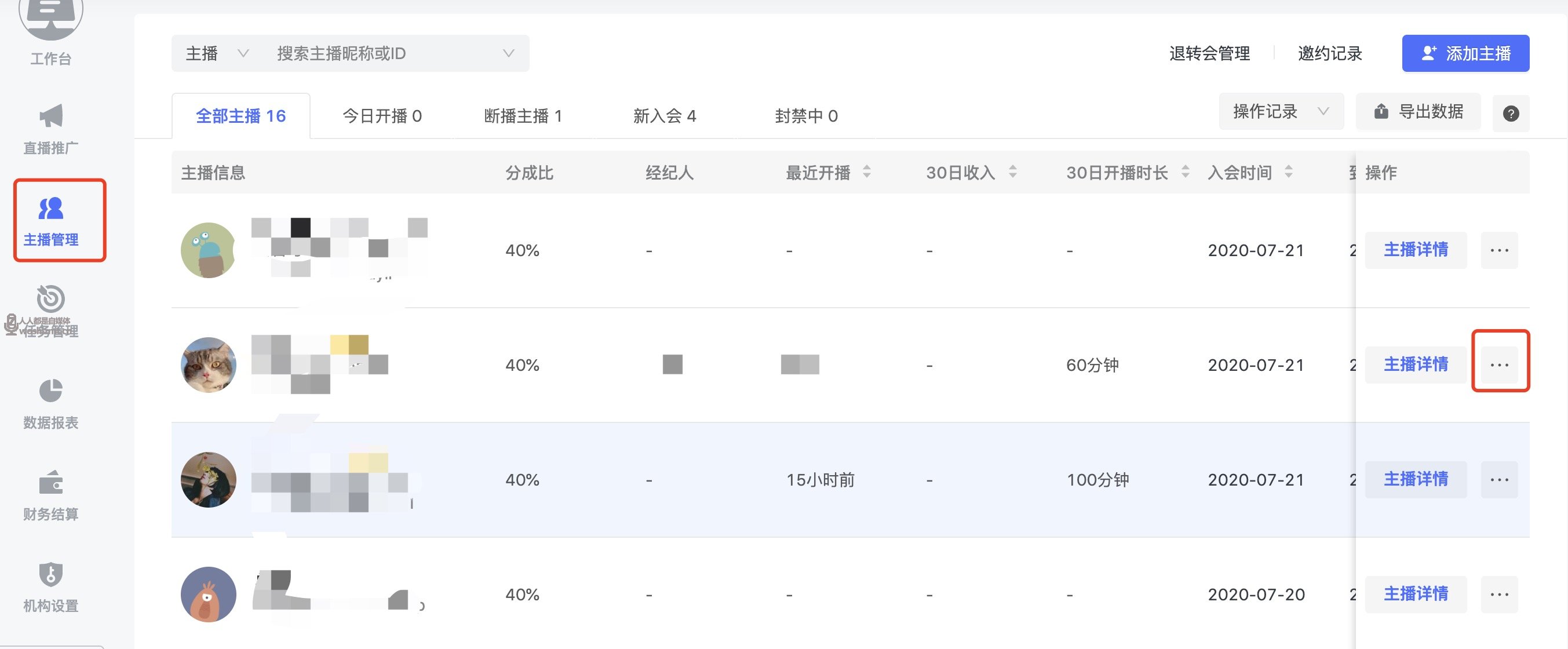This screenshot has height=649, width=1568.
Task: Click 15小时前 cell
Action: tap(820, 480)
